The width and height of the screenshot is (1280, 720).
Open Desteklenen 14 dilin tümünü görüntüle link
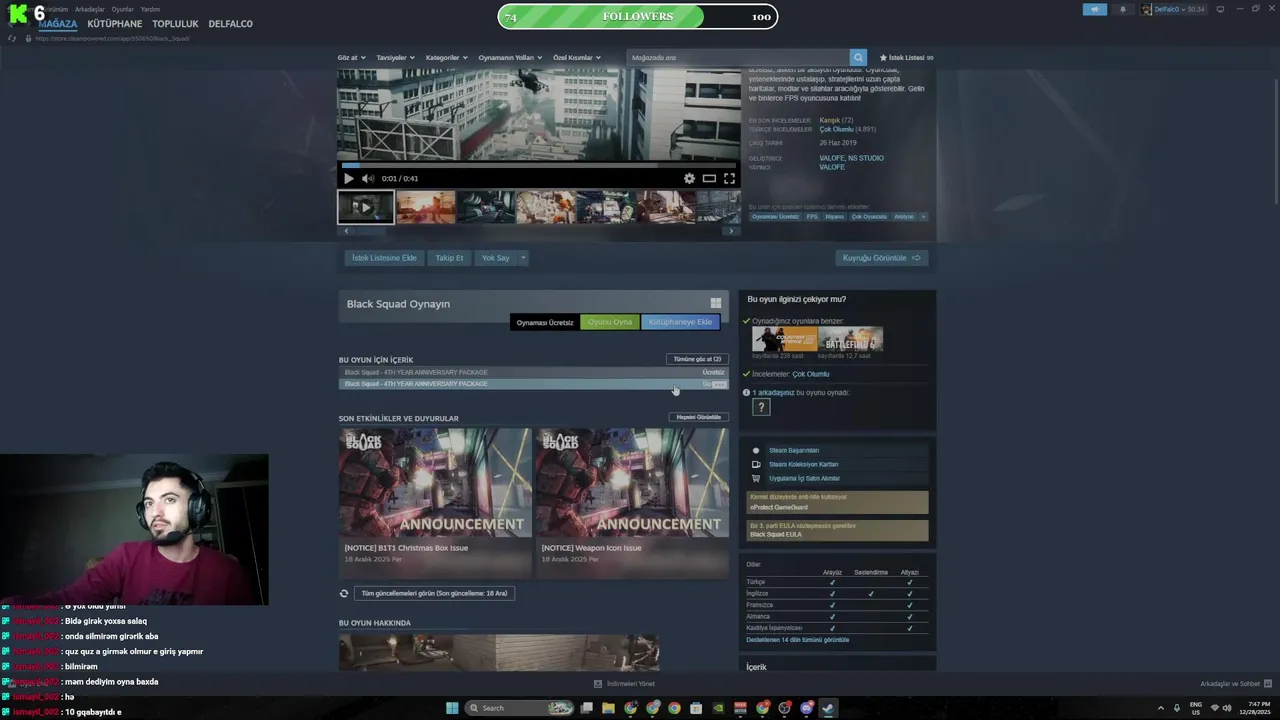(x=798, y=640)
